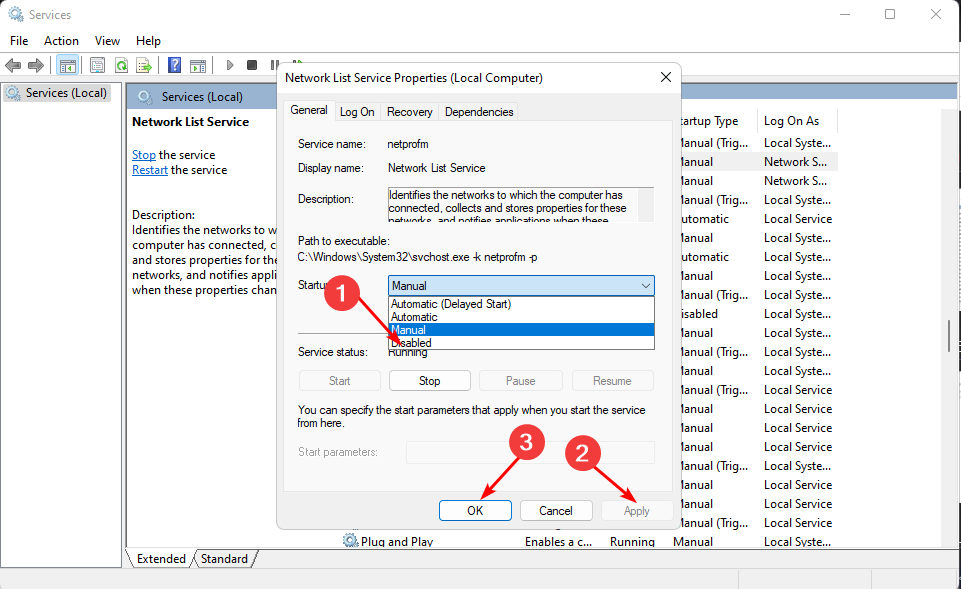Click the Services (Local) pane header
This screenshot has height=589, width=961.
(x=202, y=96)
